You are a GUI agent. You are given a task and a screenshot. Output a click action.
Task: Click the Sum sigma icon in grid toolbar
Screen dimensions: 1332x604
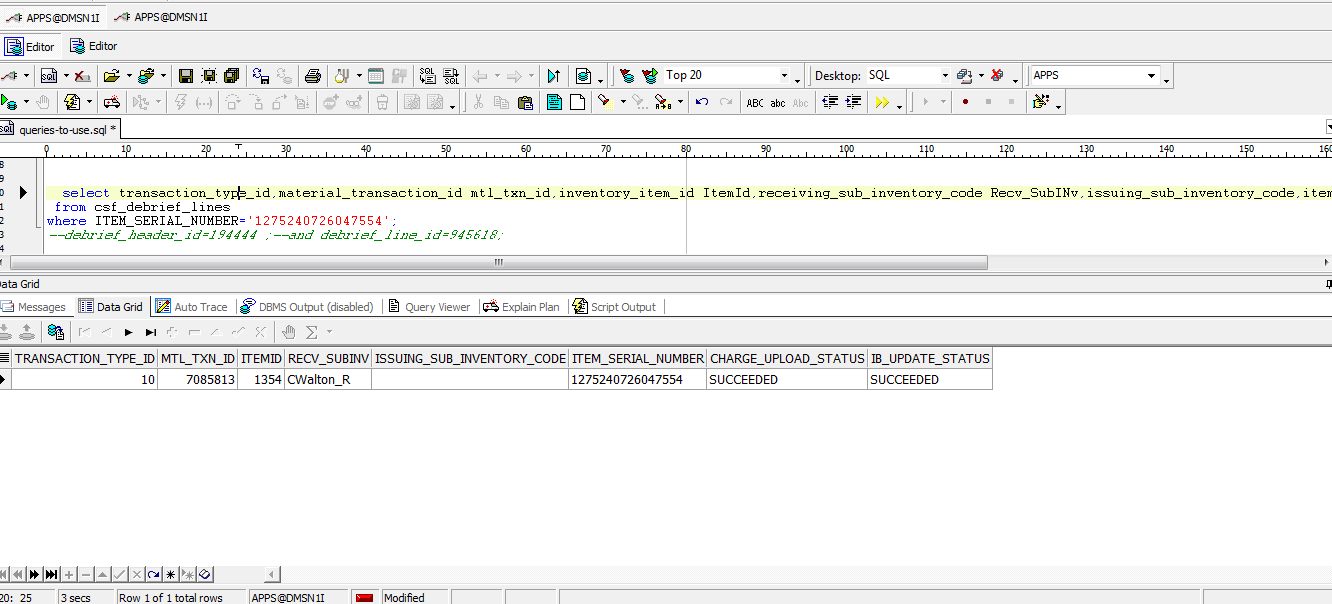311,332
